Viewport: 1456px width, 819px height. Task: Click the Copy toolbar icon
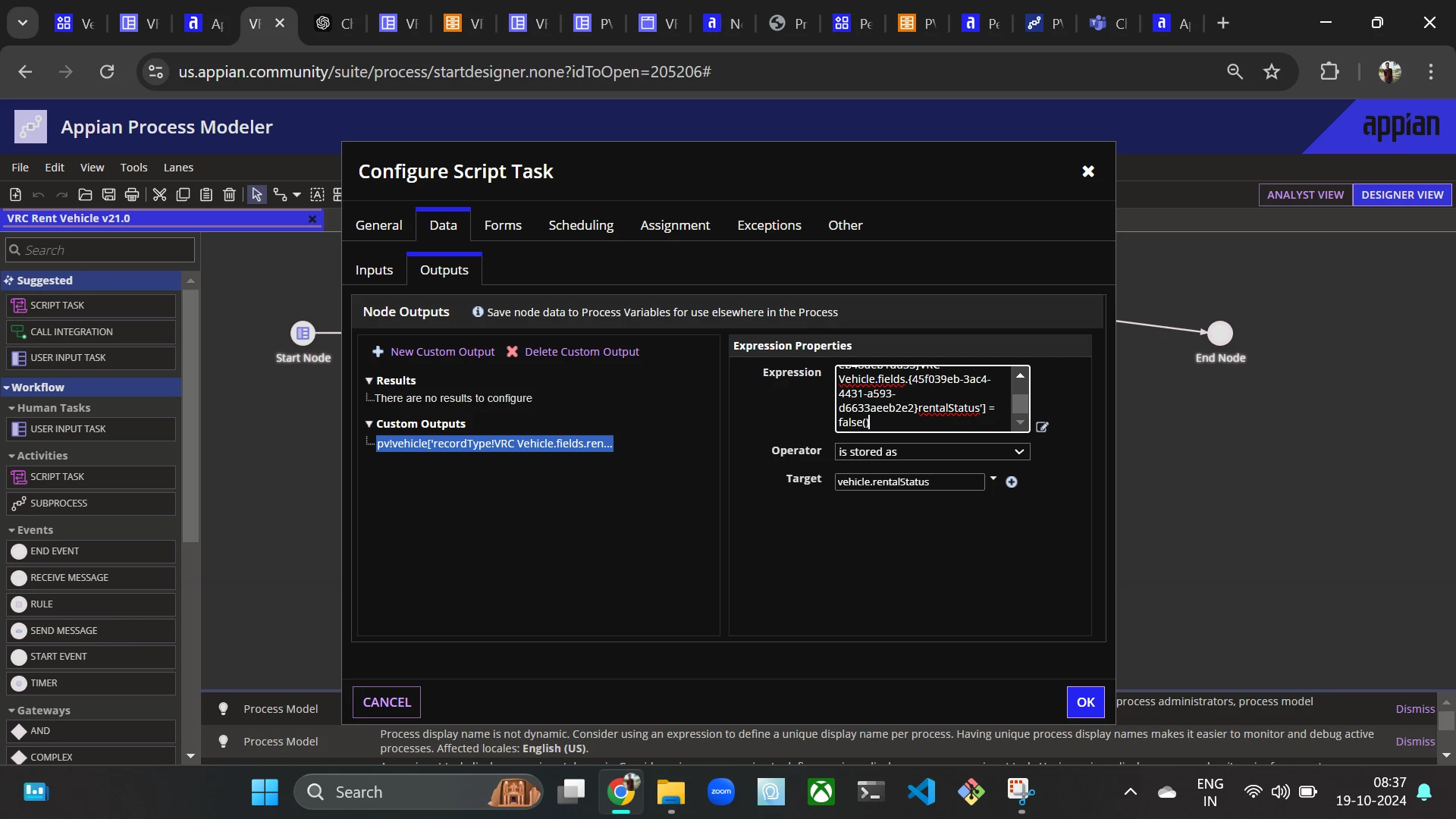click(183, 195)
